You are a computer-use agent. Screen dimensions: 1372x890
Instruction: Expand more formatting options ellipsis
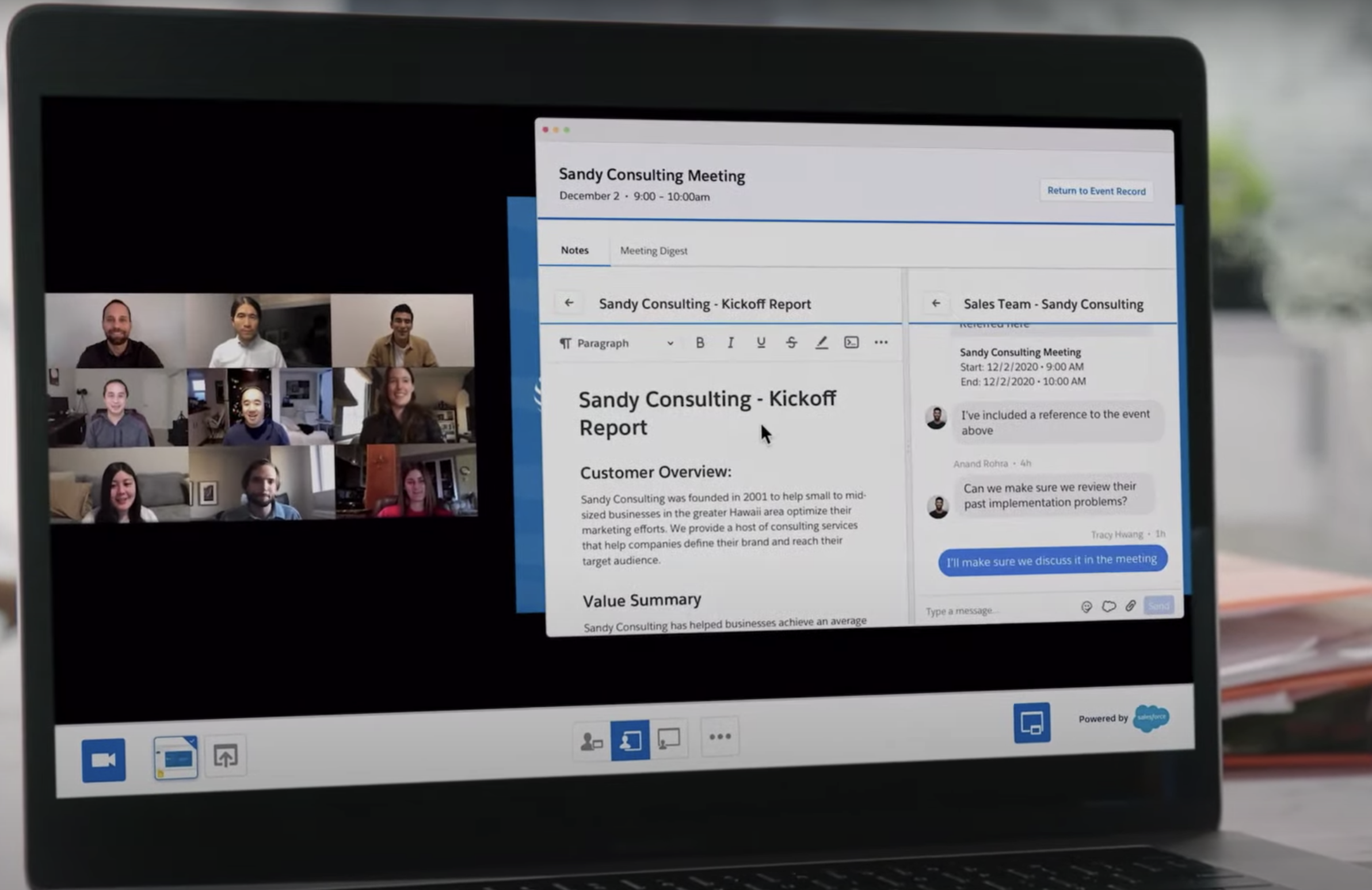(881, 343)
